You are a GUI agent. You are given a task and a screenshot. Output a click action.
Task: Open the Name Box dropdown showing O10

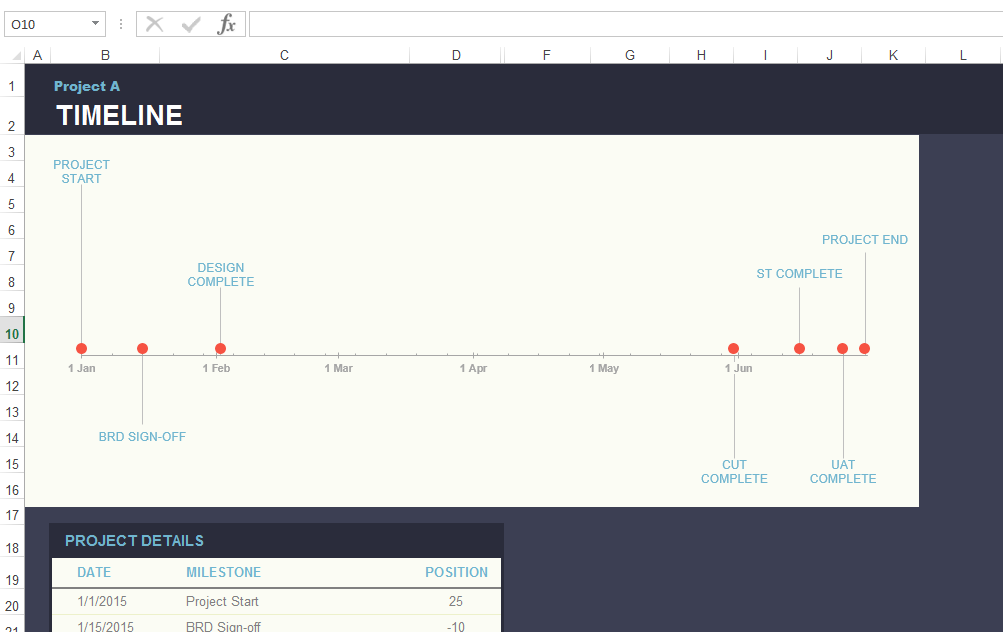click(97, 23)
